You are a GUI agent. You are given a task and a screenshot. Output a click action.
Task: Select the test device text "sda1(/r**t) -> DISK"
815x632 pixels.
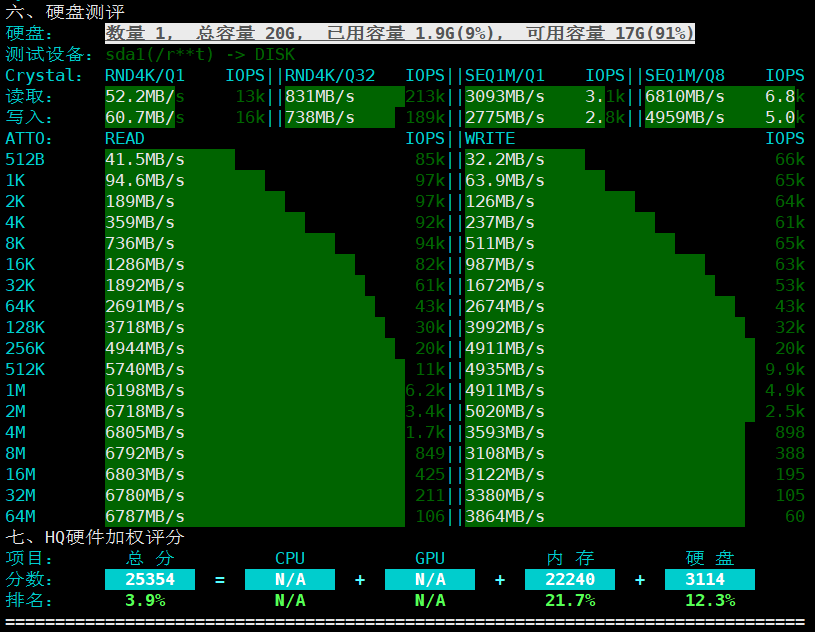click(200, 55)
